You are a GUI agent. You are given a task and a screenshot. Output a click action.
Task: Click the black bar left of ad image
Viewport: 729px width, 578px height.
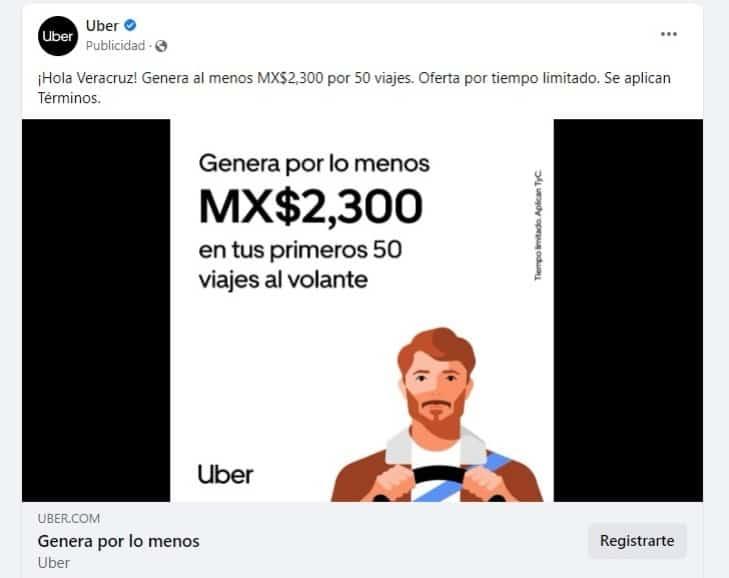[96, 310]
